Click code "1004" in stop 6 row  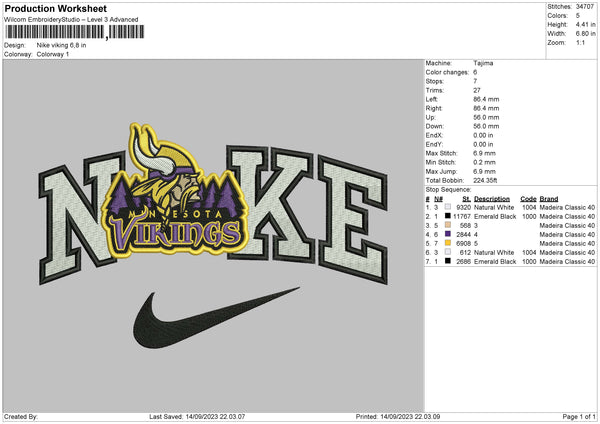point(529,253)
